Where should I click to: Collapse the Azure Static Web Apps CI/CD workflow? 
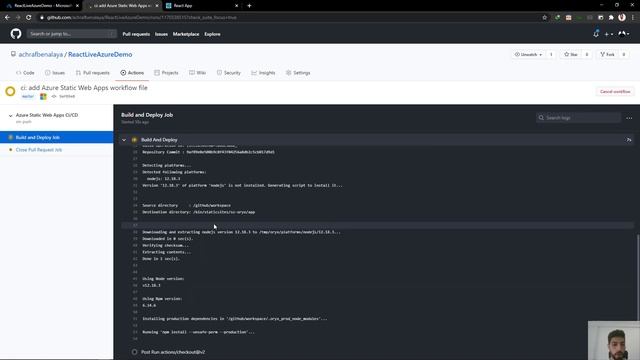[11, 116]
